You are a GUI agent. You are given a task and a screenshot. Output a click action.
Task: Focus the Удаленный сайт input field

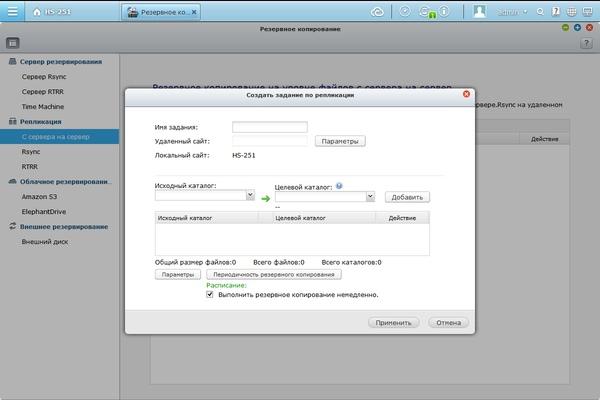pyautogui.click(x=270, y=141)
